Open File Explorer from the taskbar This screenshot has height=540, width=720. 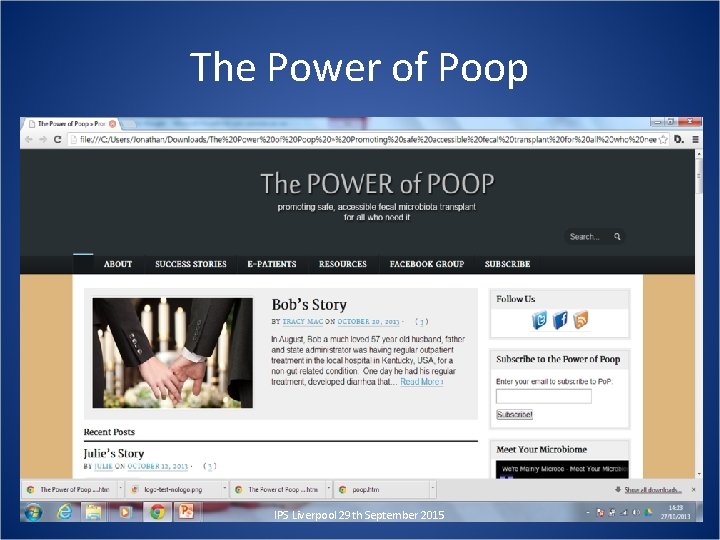tap(93, 512)
